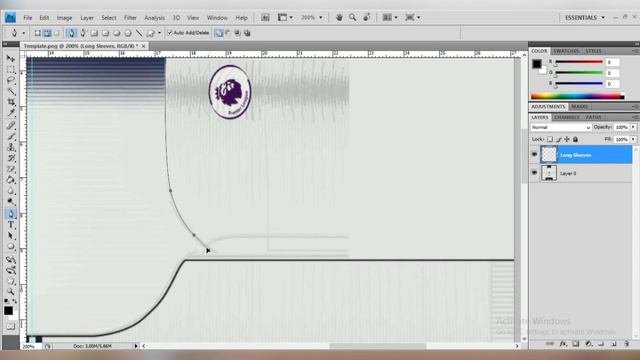Open the View Extras dropdown
This screenshot has height=360, width=640.
point(285,17)
